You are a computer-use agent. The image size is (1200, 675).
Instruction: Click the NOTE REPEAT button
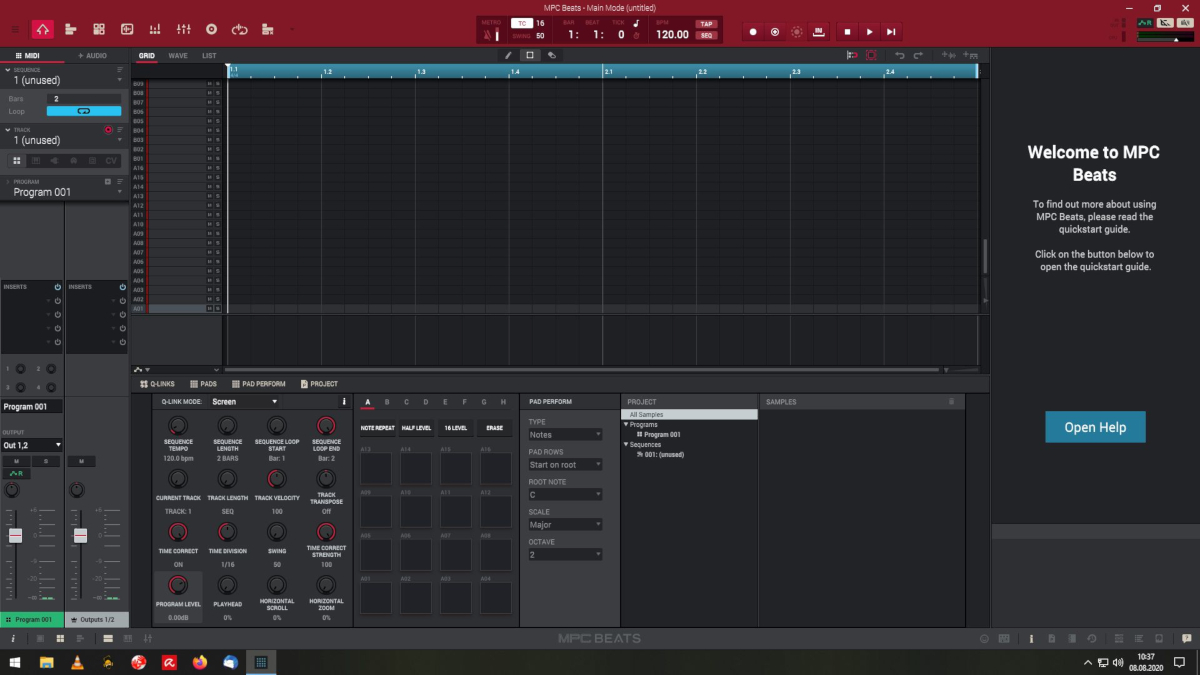point(376,428)
